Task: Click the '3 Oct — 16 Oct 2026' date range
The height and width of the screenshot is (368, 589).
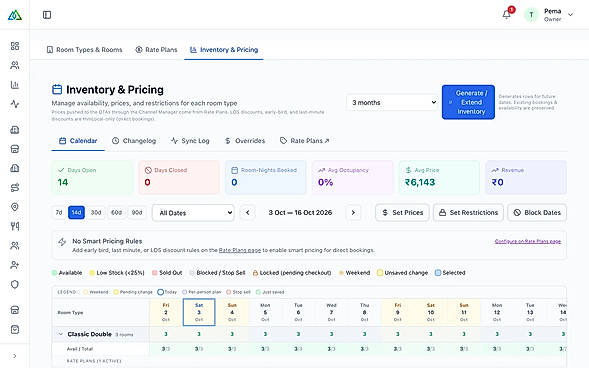Action: [300, 213]
